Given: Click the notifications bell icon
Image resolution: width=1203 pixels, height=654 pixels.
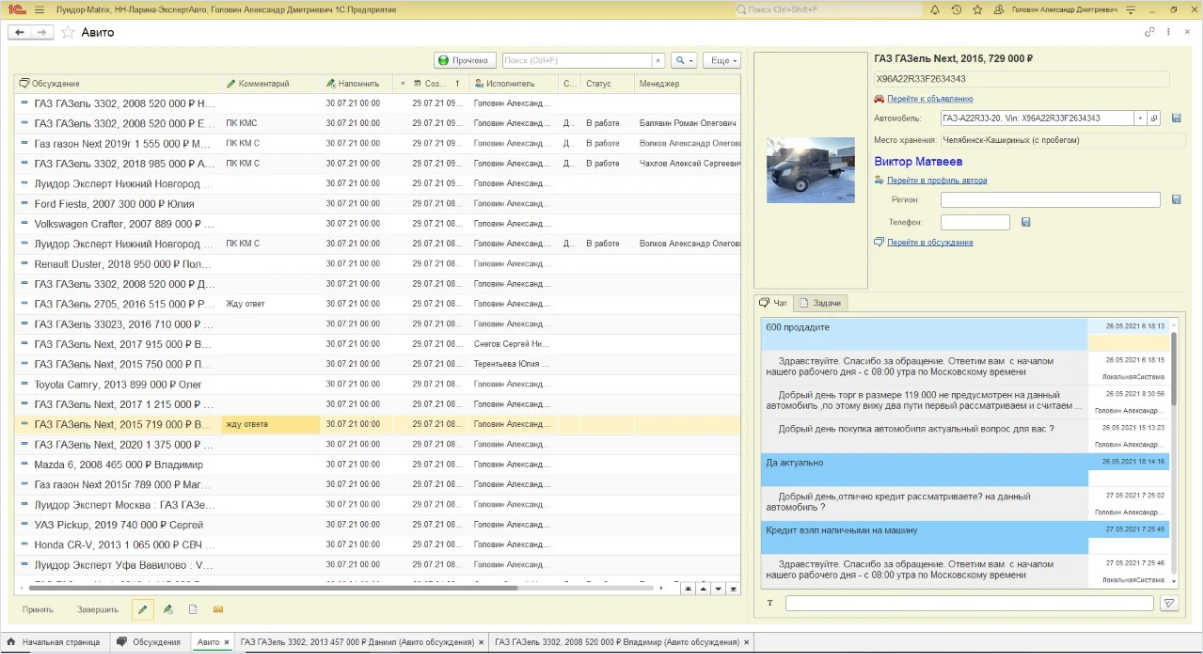Looking at the screenshot, I should pos(935,10).
